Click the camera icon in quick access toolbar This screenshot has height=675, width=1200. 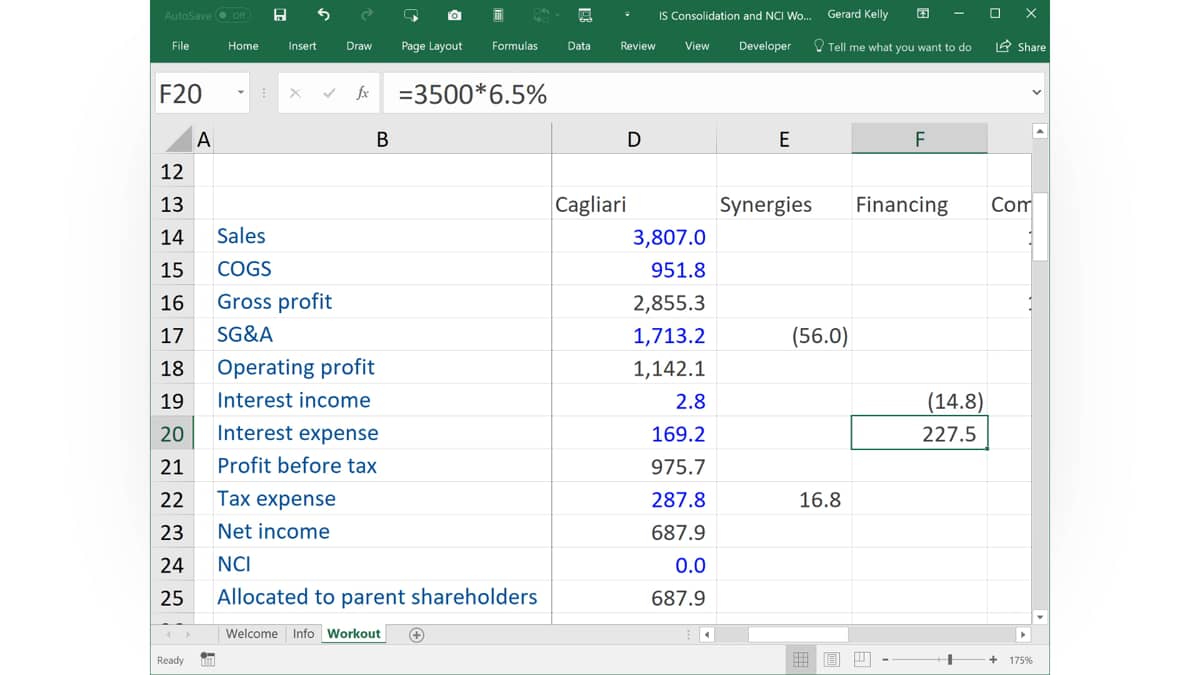click(x=455, y=15)
